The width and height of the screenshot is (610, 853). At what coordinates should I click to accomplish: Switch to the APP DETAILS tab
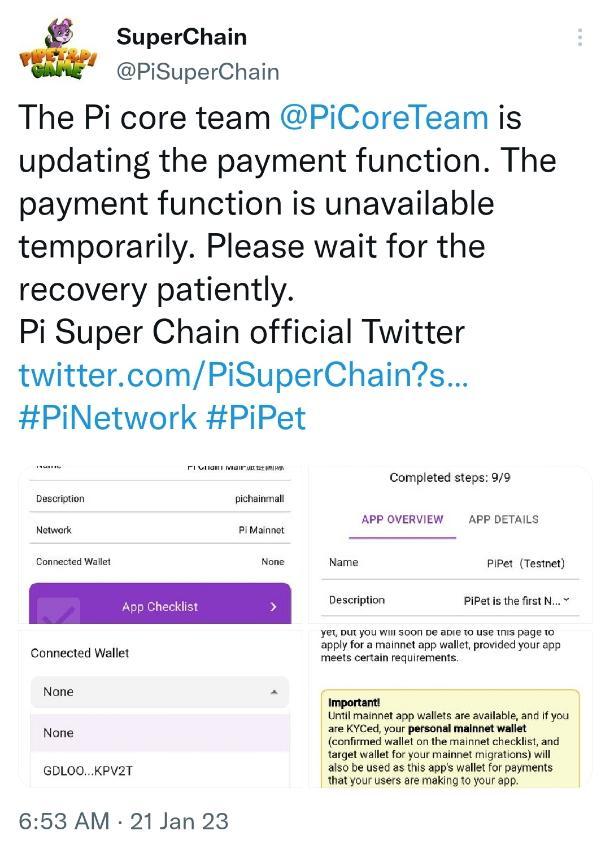coord(503,520)
